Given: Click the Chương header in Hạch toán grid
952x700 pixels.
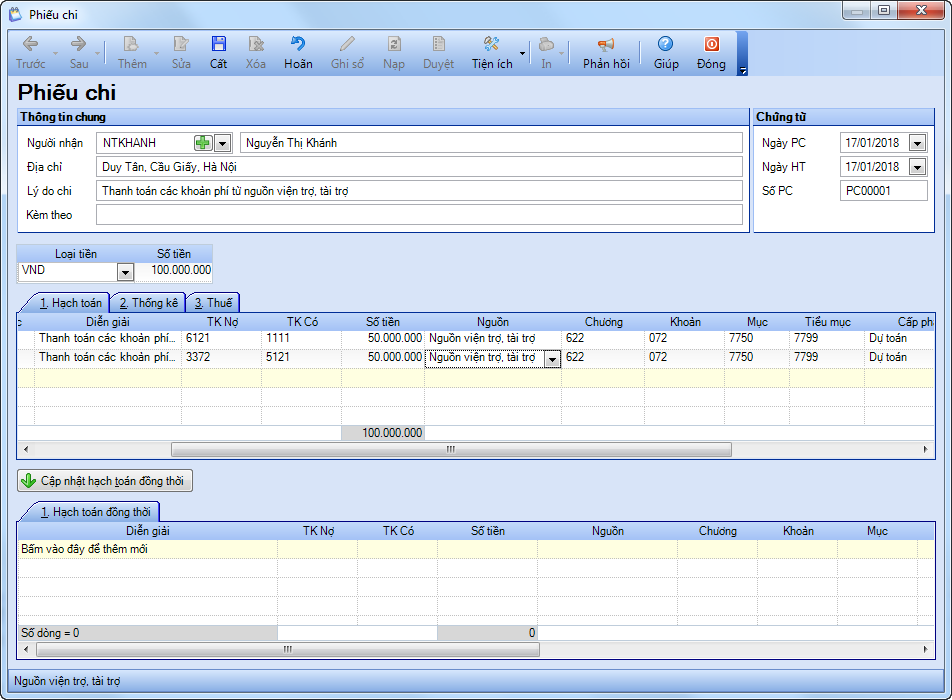Looking at the screenshot, I should [603, 322].
